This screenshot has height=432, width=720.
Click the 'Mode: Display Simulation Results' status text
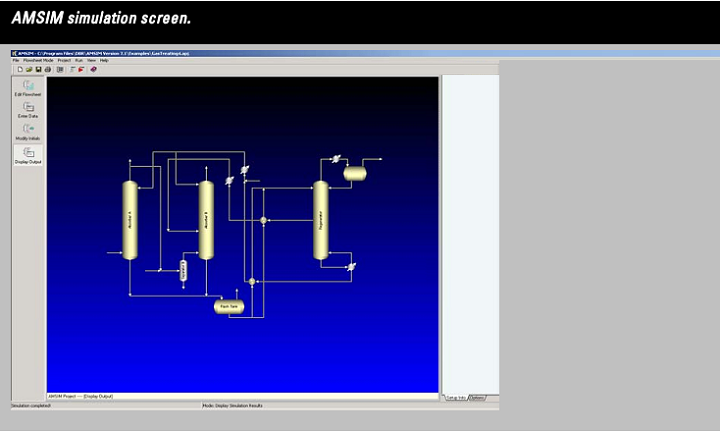point(233,406)
